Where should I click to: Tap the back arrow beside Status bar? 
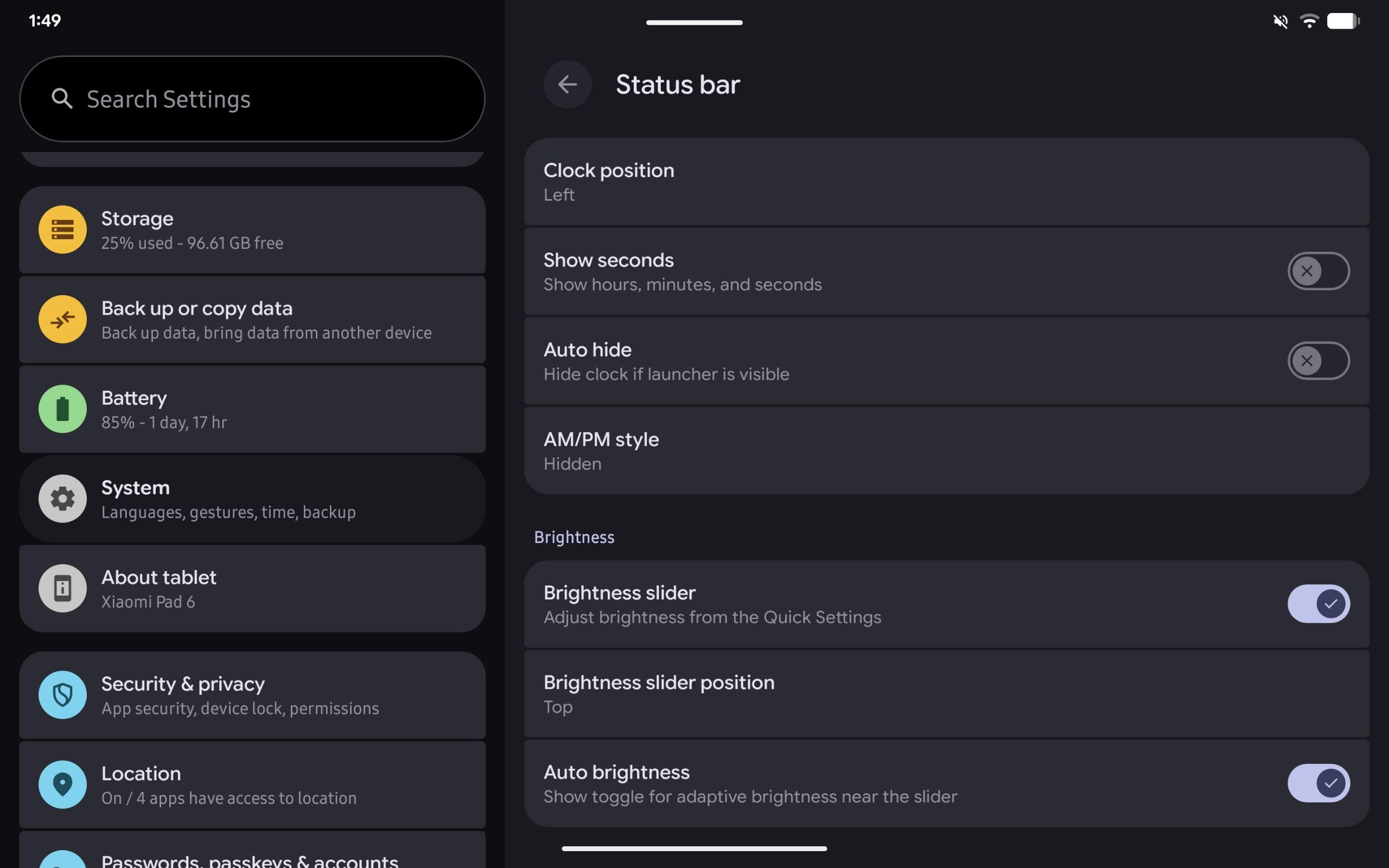[567, 85]
